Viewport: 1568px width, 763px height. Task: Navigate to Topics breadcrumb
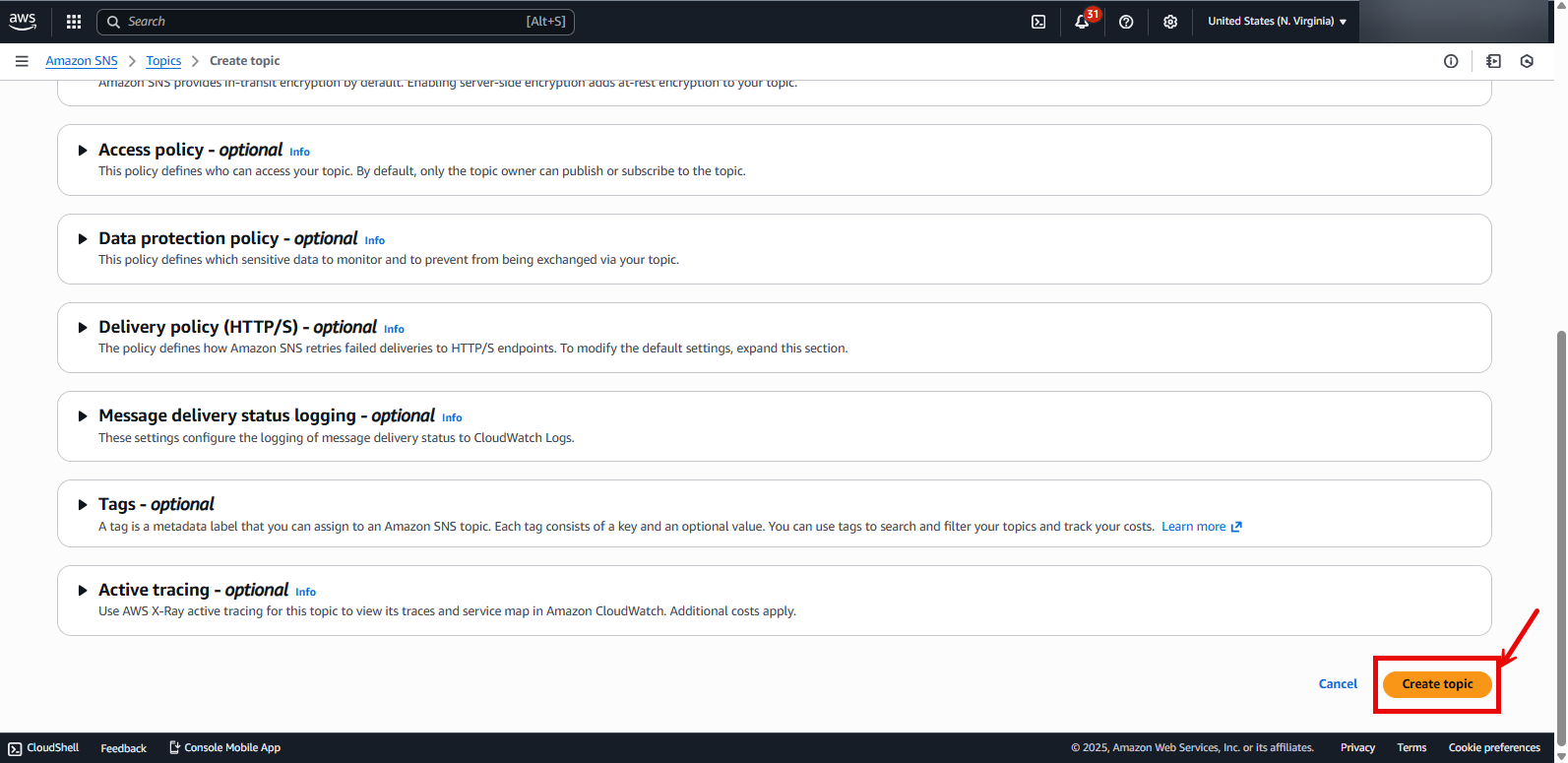(163, 61)
